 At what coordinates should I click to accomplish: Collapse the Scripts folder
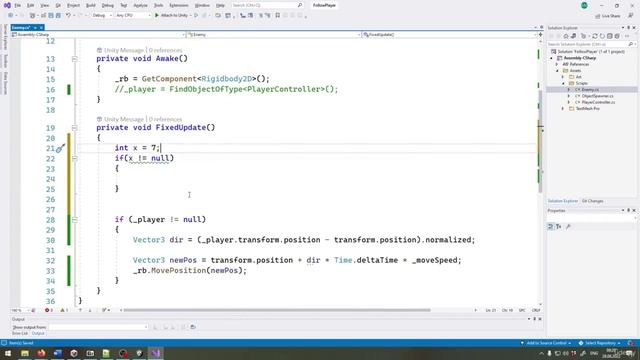tap(563, 83)
